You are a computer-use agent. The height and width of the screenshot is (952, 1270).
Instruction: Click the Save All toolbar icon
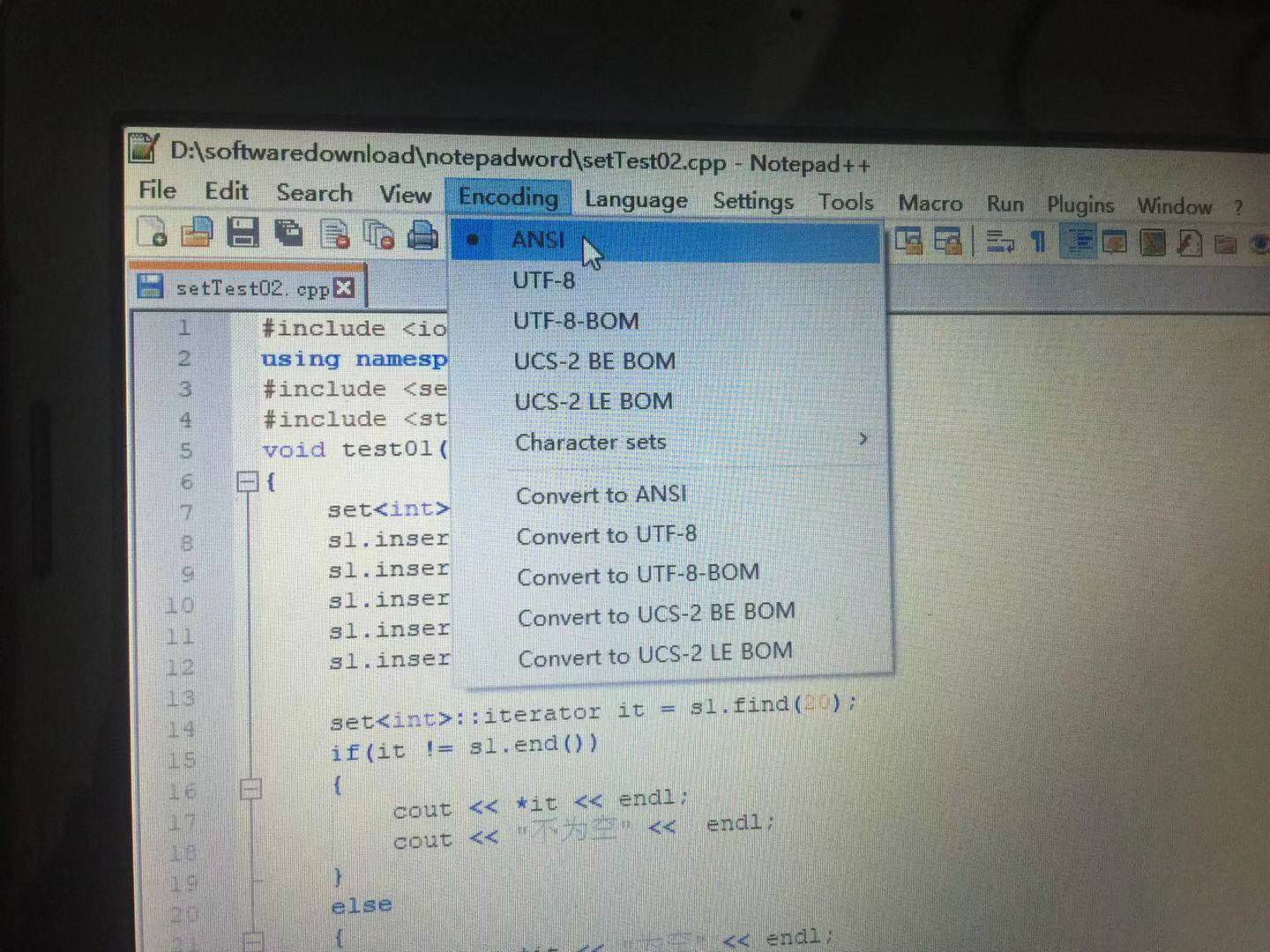[288, 234]
